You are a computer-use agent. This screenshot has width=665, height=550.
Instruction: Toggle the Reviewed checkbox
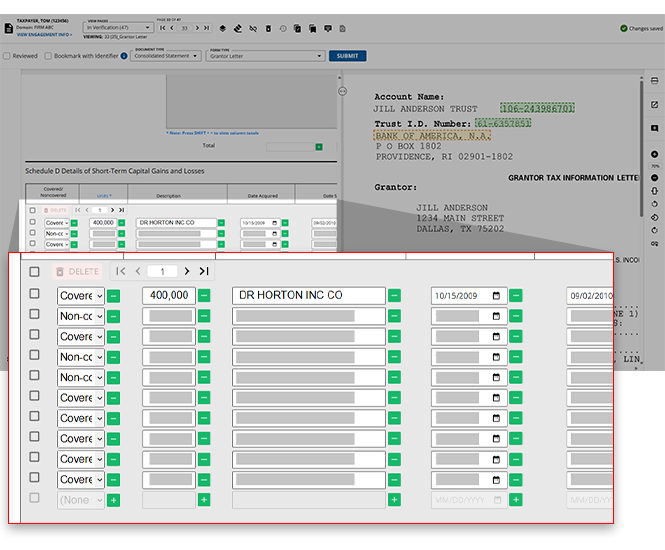(7, 56)
